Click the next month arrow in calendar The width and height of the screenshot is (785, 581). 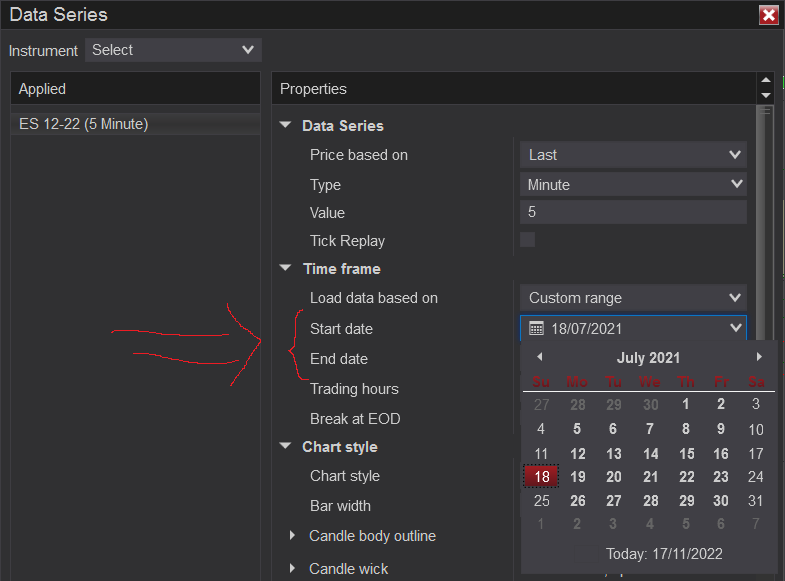tap(759, 357)
